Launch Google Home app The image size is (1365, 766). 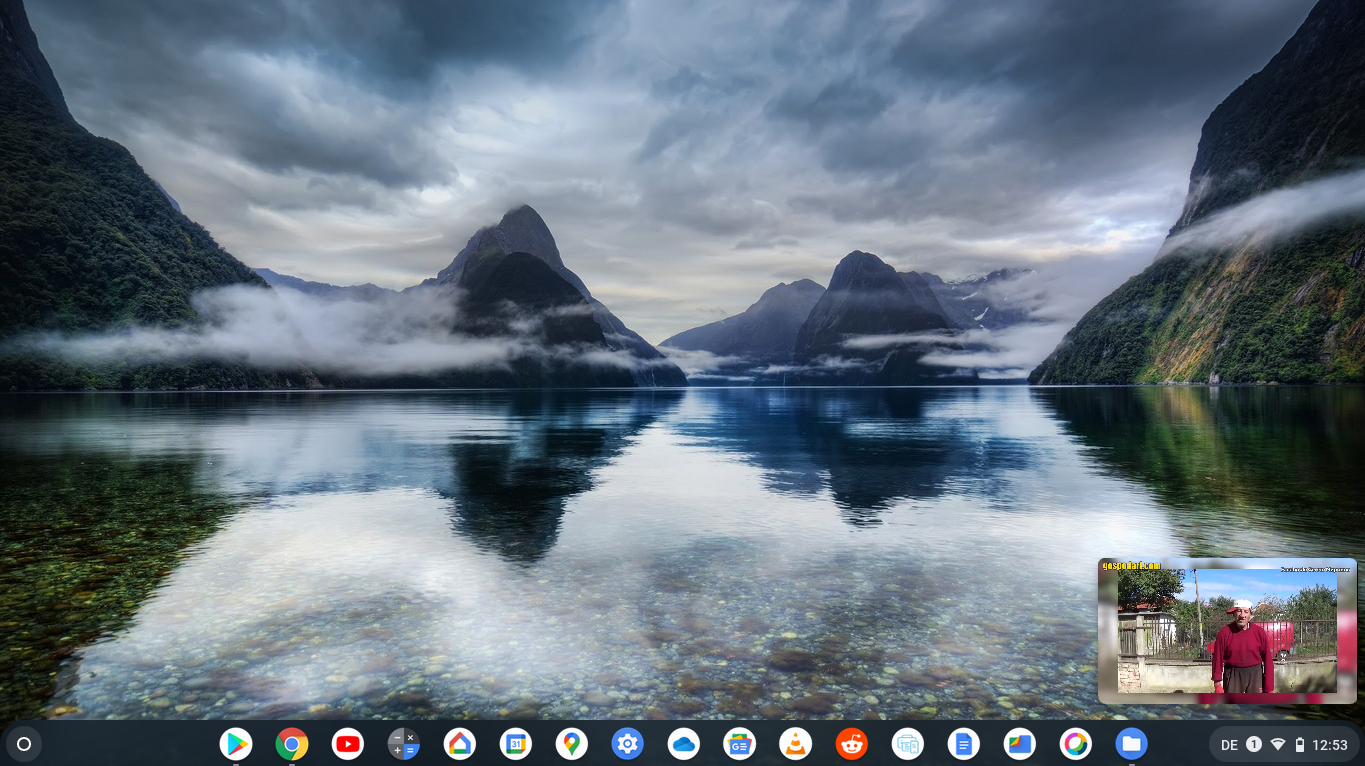click(460, 744)
